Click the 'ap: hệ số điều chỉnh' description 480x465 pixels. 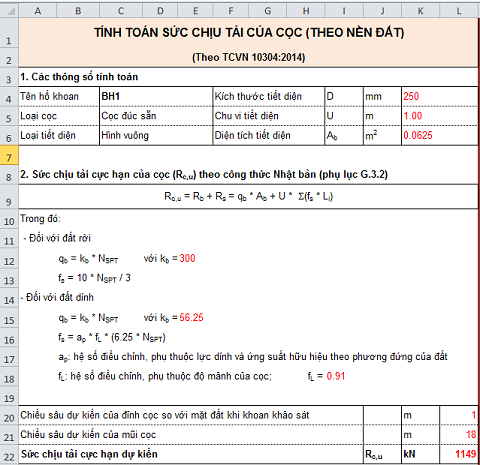[253, 357]
